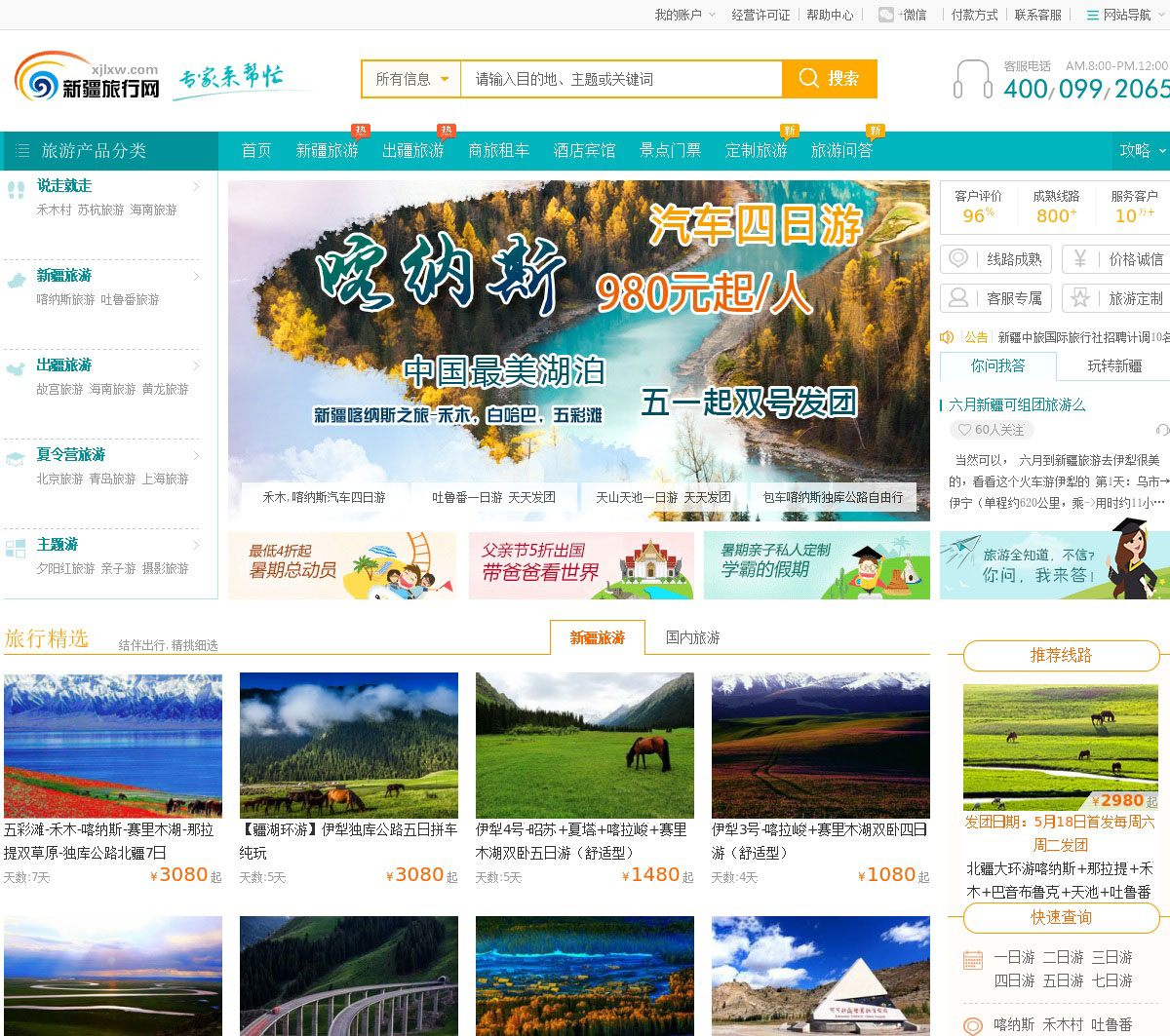Open the 付款方式 link

click(975, 15)
